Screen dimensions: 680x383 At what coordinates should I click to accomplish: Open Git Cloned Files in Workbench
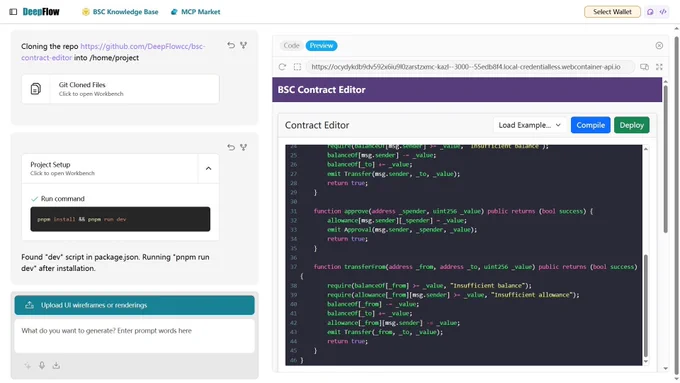coord(120,89)
